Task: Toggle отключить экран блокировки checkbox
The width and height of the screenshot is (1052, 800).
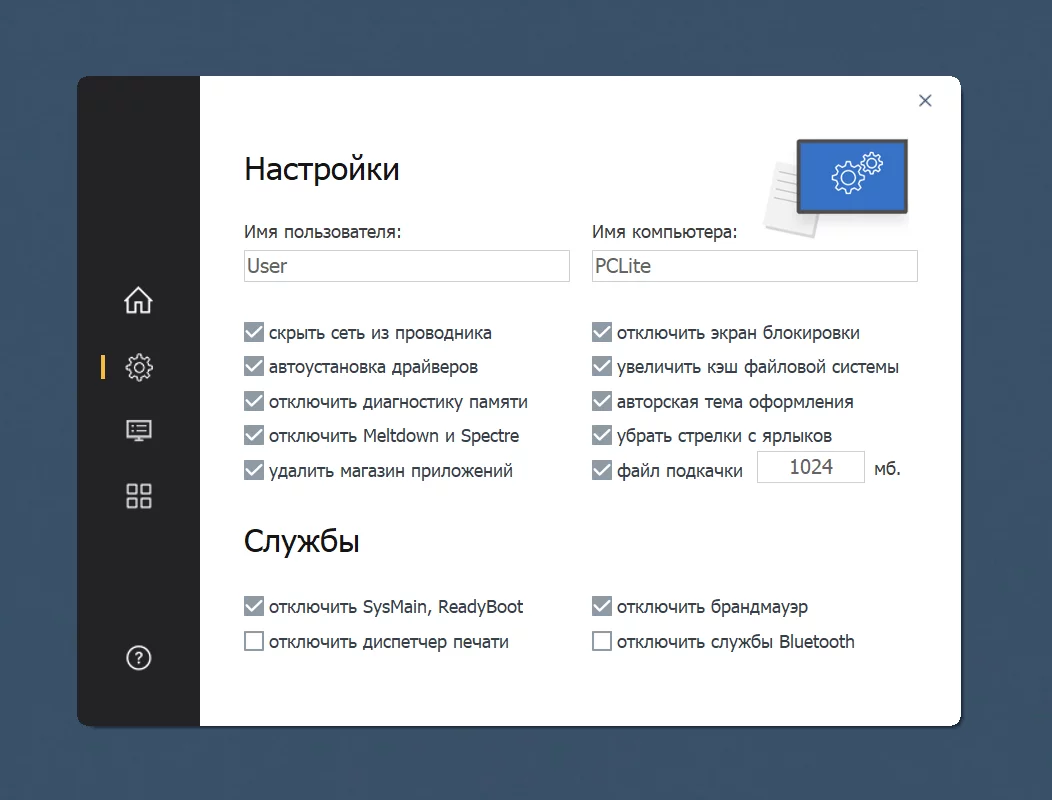Action: tap(602, 333)
